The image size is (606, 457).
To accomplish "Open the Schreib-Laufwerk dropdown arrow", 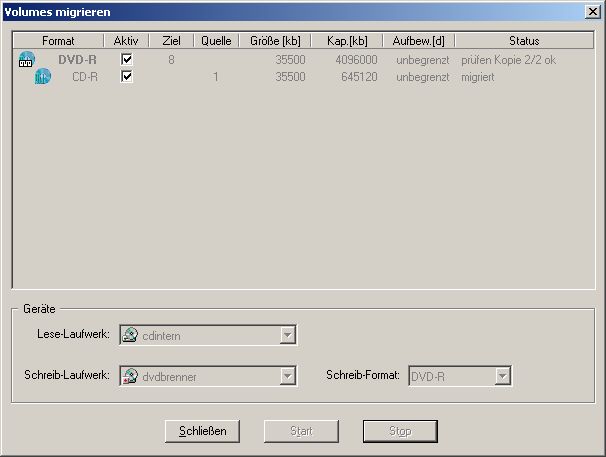I will 288,376.
